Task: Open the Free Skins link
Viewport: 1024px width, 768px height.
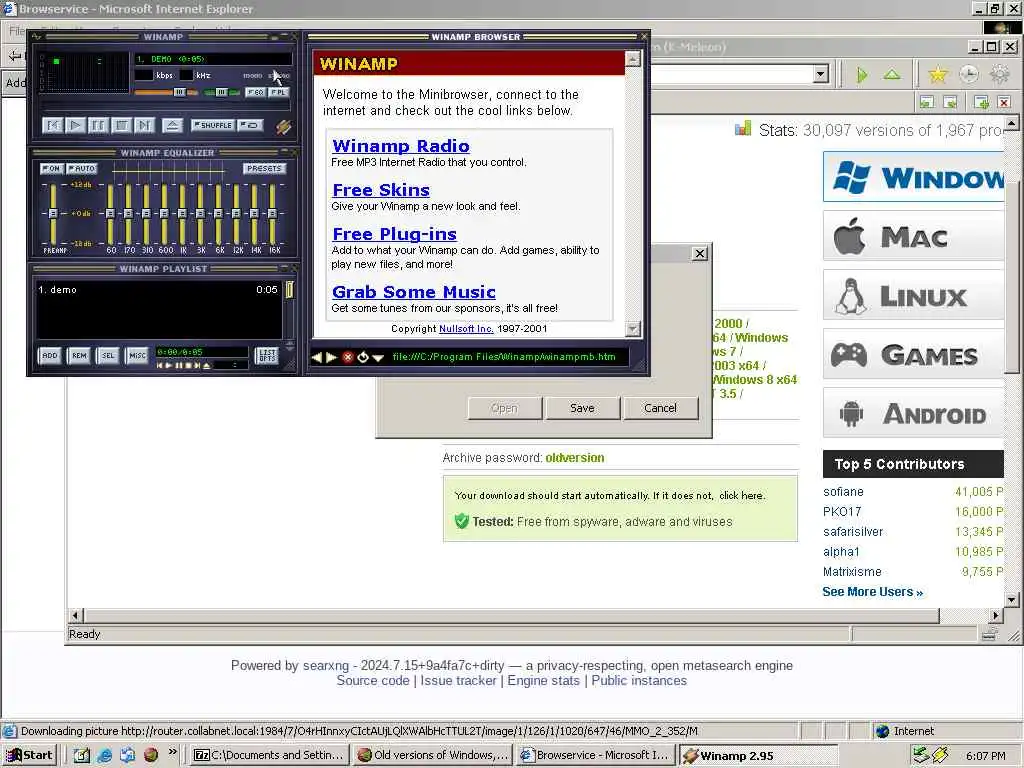Action: [x=381, y=190]
